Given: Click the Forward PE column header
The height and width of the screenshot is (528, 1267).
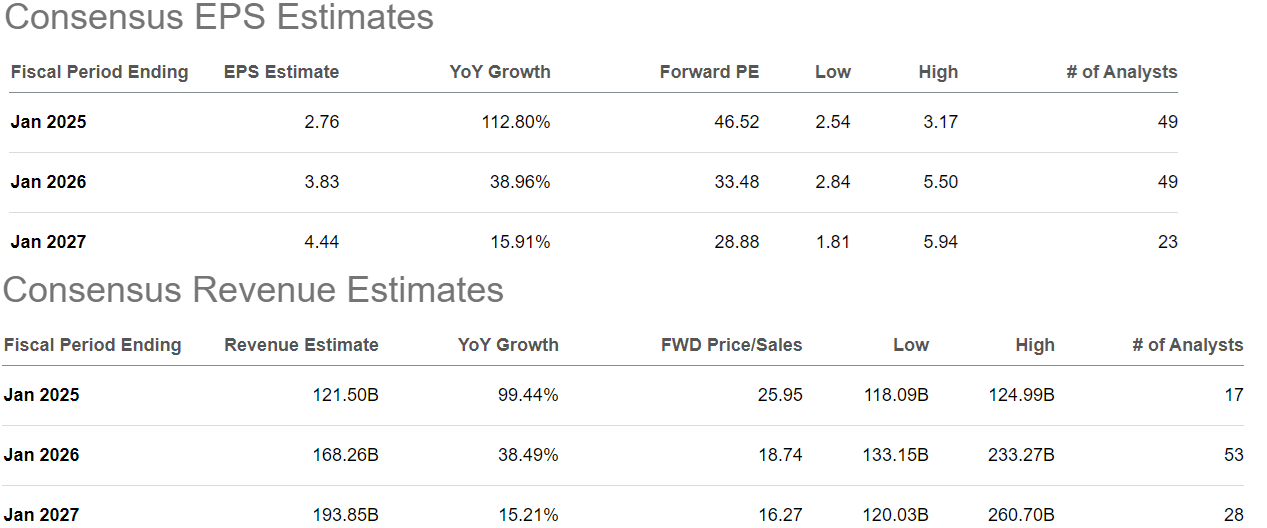Looking at the screenshot, I should (x=709, y=72).
